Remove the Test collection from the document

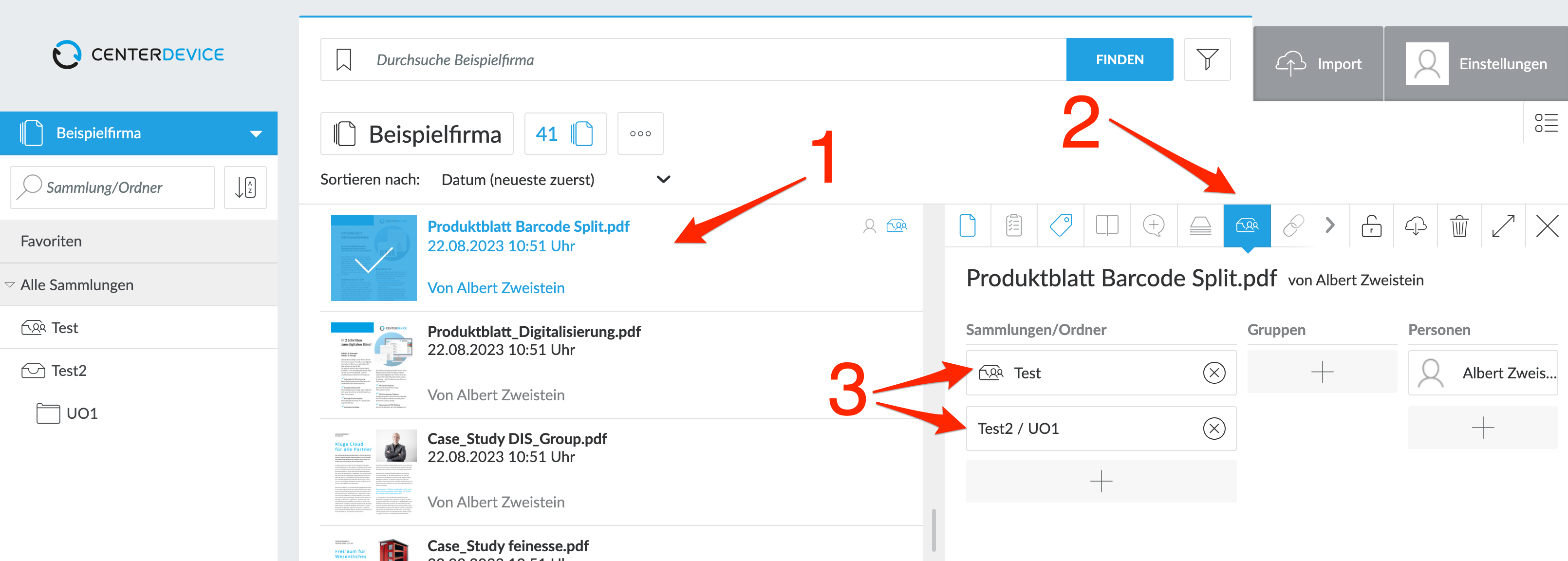(x=1213, y=373)
